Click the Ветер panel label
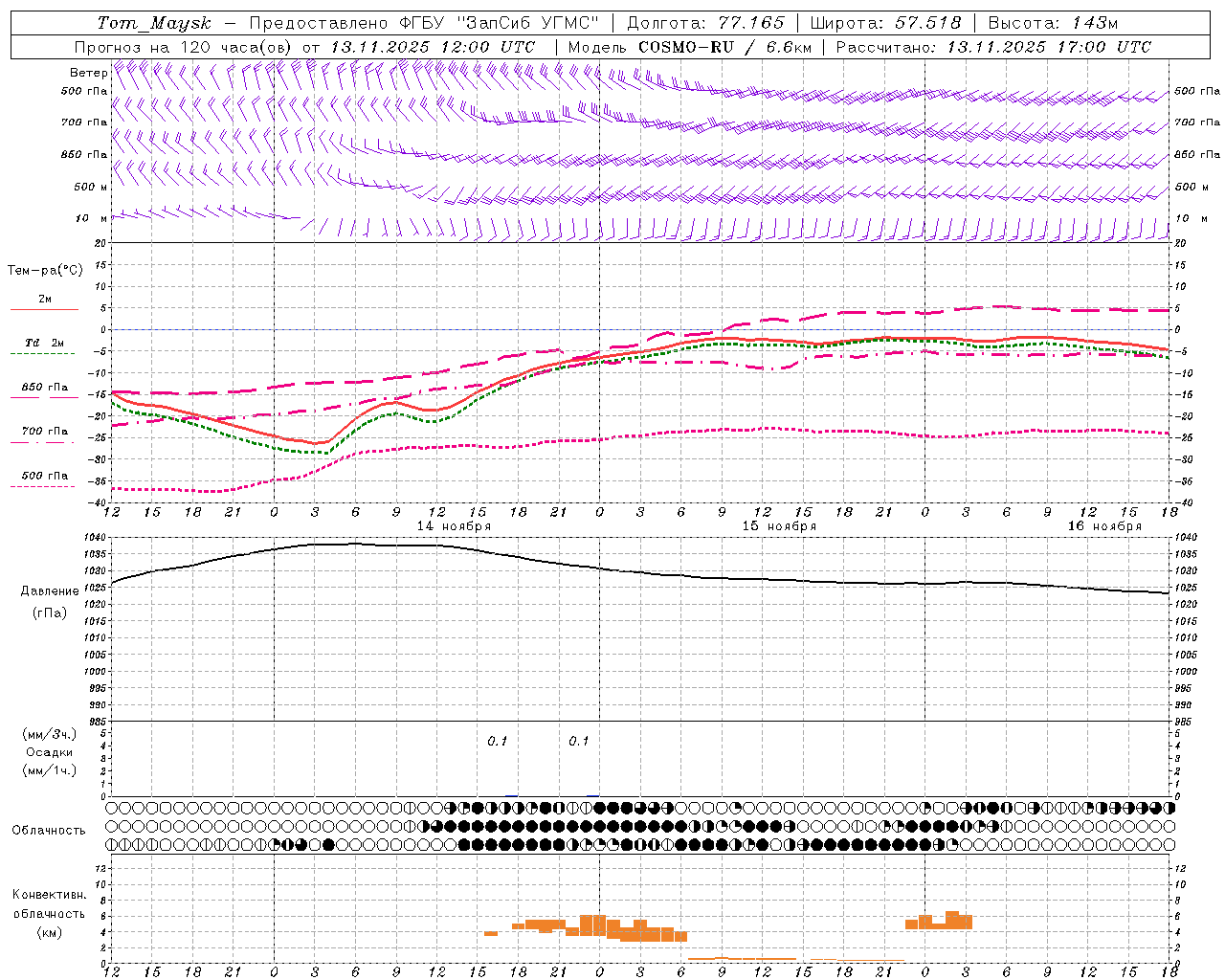This screenshot has height=980, width=1225. [x=88, y=73]
